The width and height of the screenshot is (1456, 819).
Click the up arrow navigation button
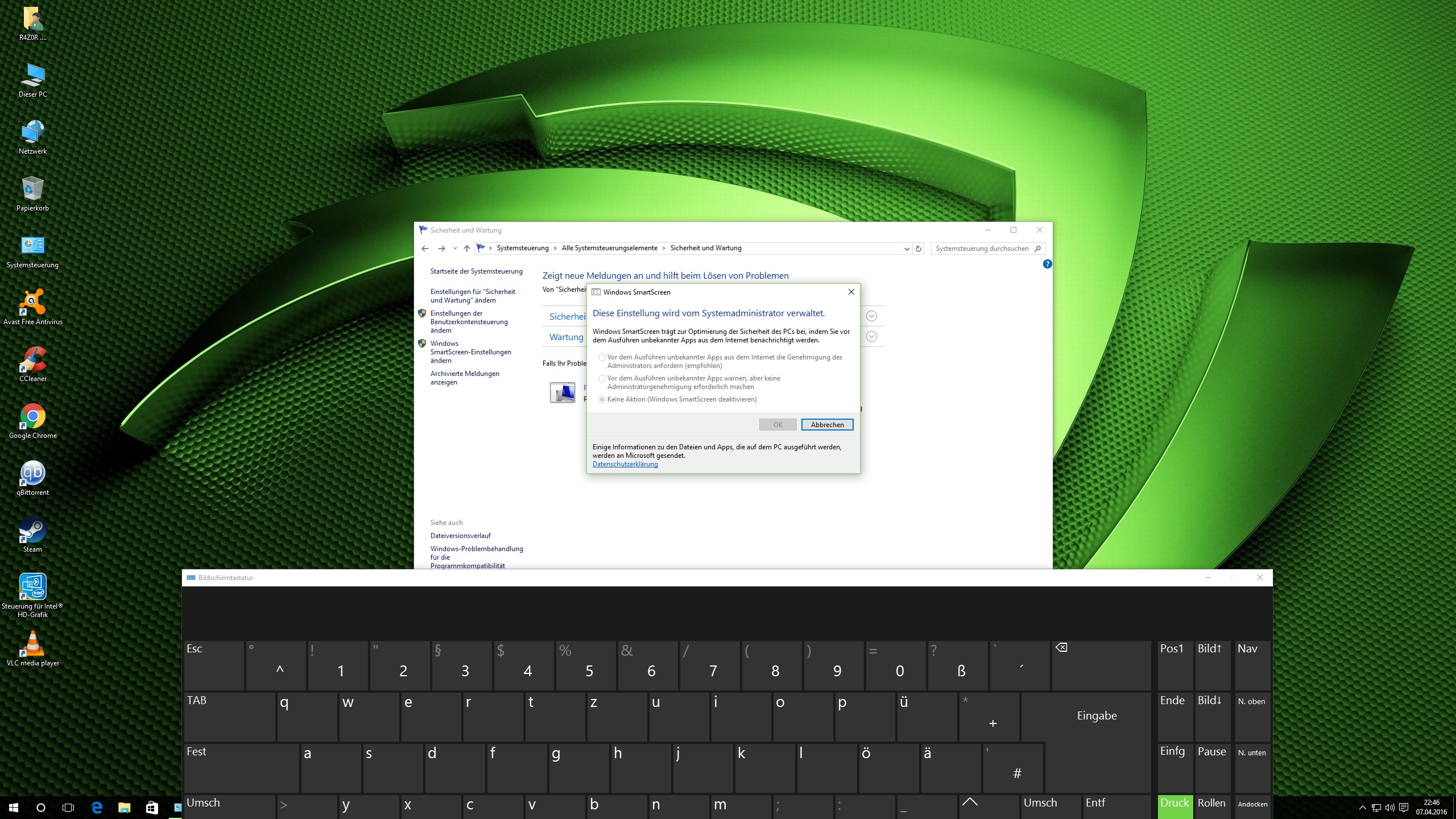[x=467, y=249]
